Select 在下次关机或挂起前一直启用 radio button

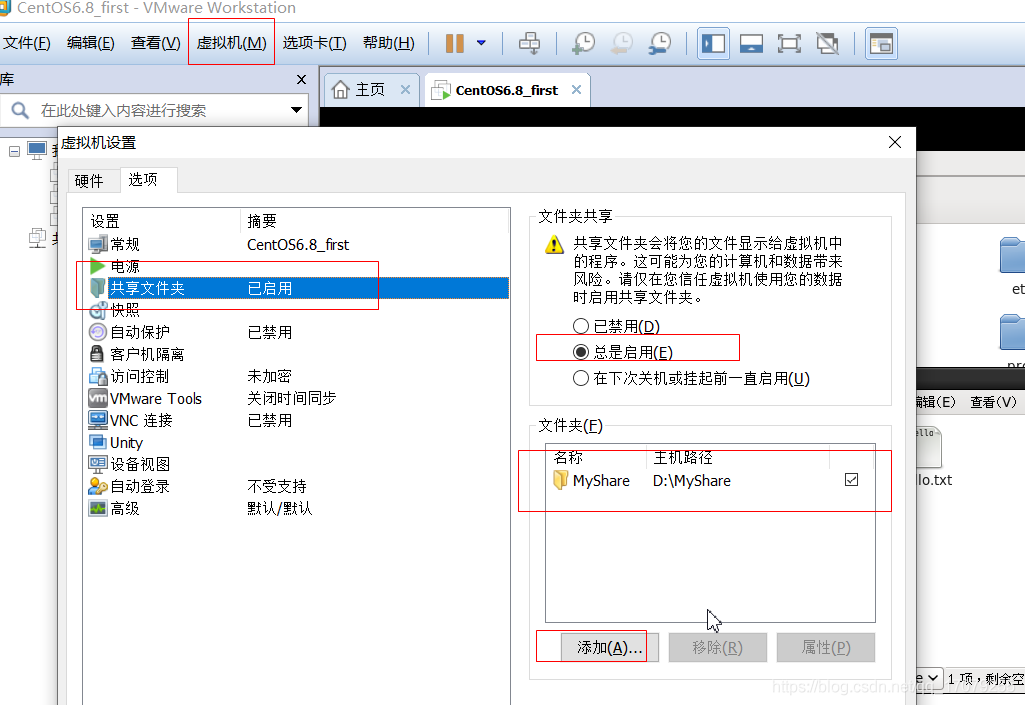coord(580,378)
